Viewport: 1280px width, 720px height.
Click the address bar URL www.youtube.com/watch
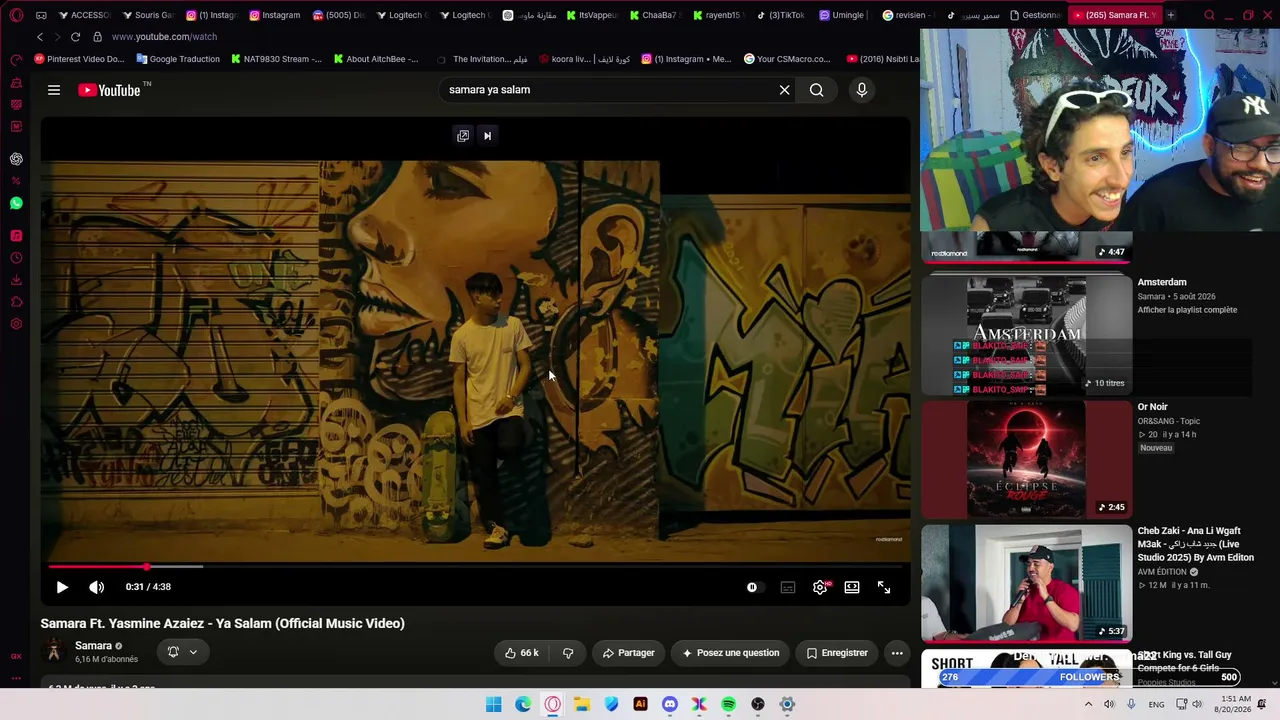tap(164, 37)
